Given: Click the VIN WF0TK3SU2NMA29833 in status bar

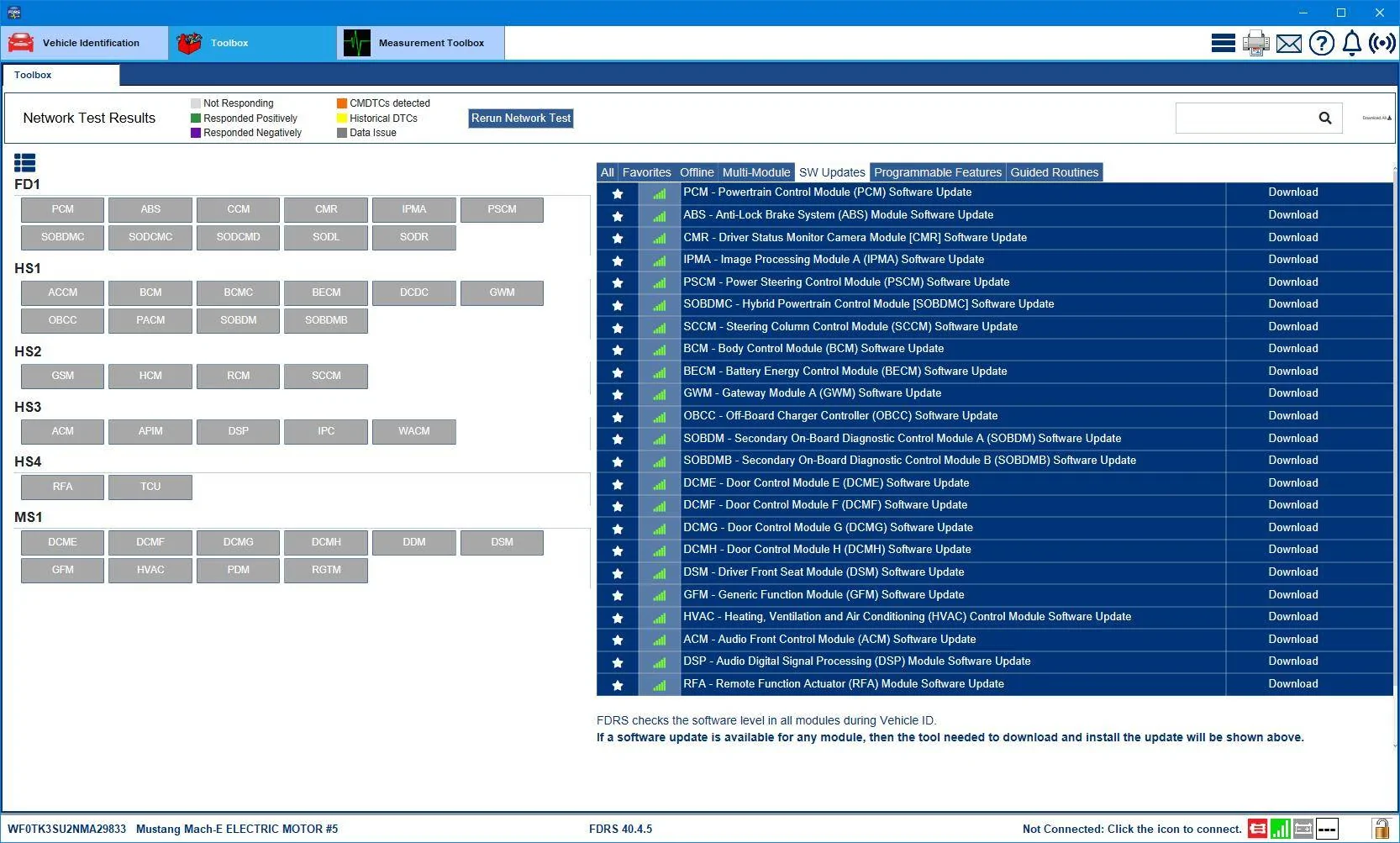Looking at the screenshot, I should coord(67,830).
